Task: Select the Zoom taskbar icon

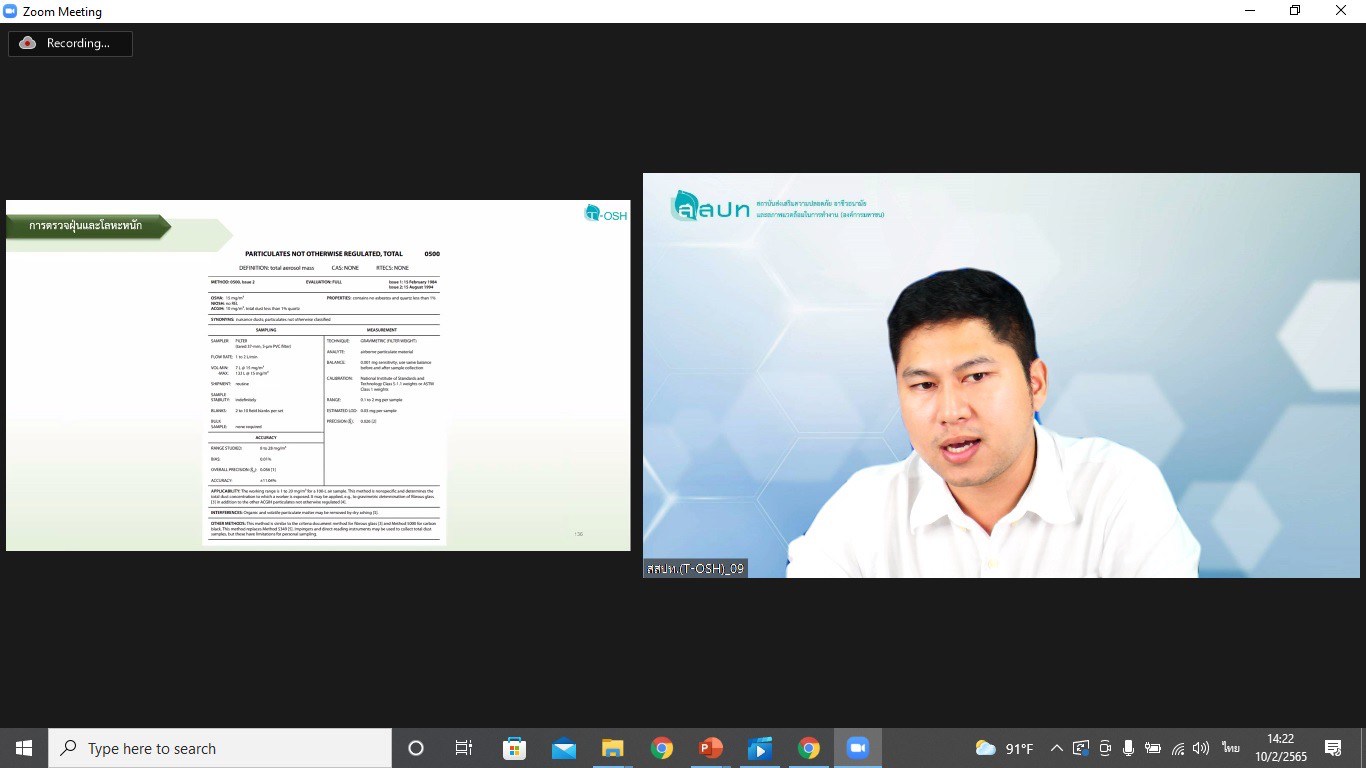Action: (x=857, y=748)
